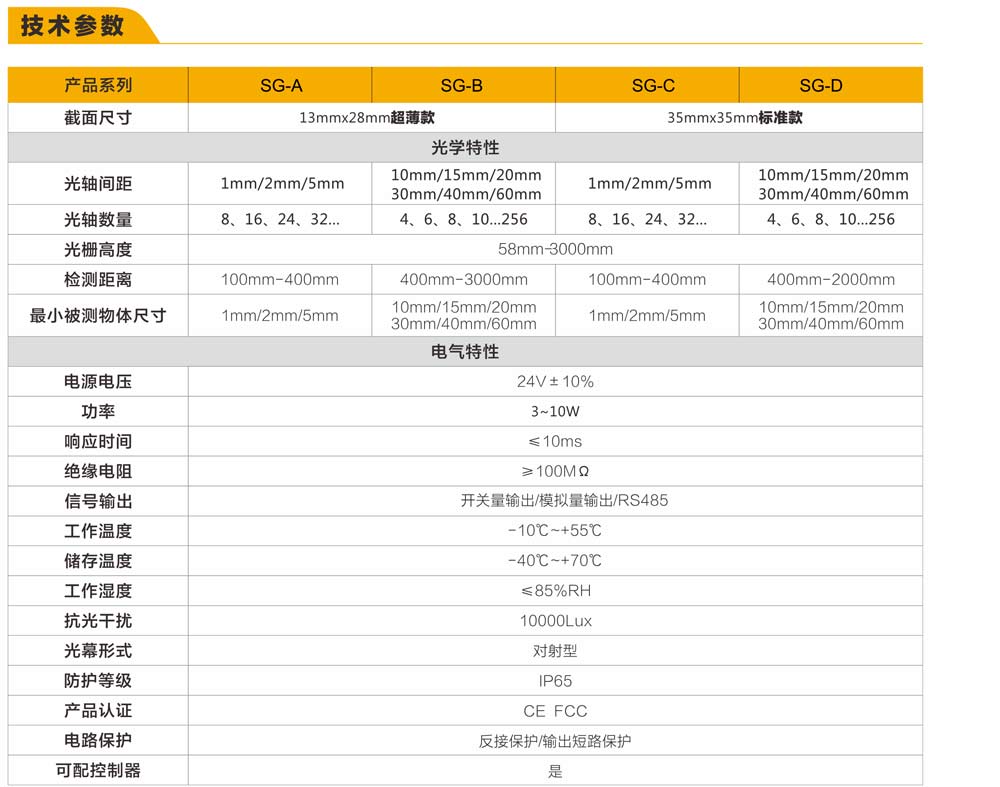The width and height of the screenshot is (1000, 787).
Task: Click the 光学特性 section header row
Action: 465,148
